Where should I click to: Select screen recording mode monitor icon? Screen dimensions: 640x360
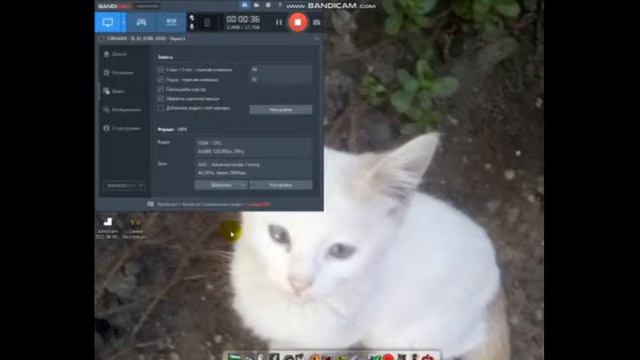click(108, 22)
